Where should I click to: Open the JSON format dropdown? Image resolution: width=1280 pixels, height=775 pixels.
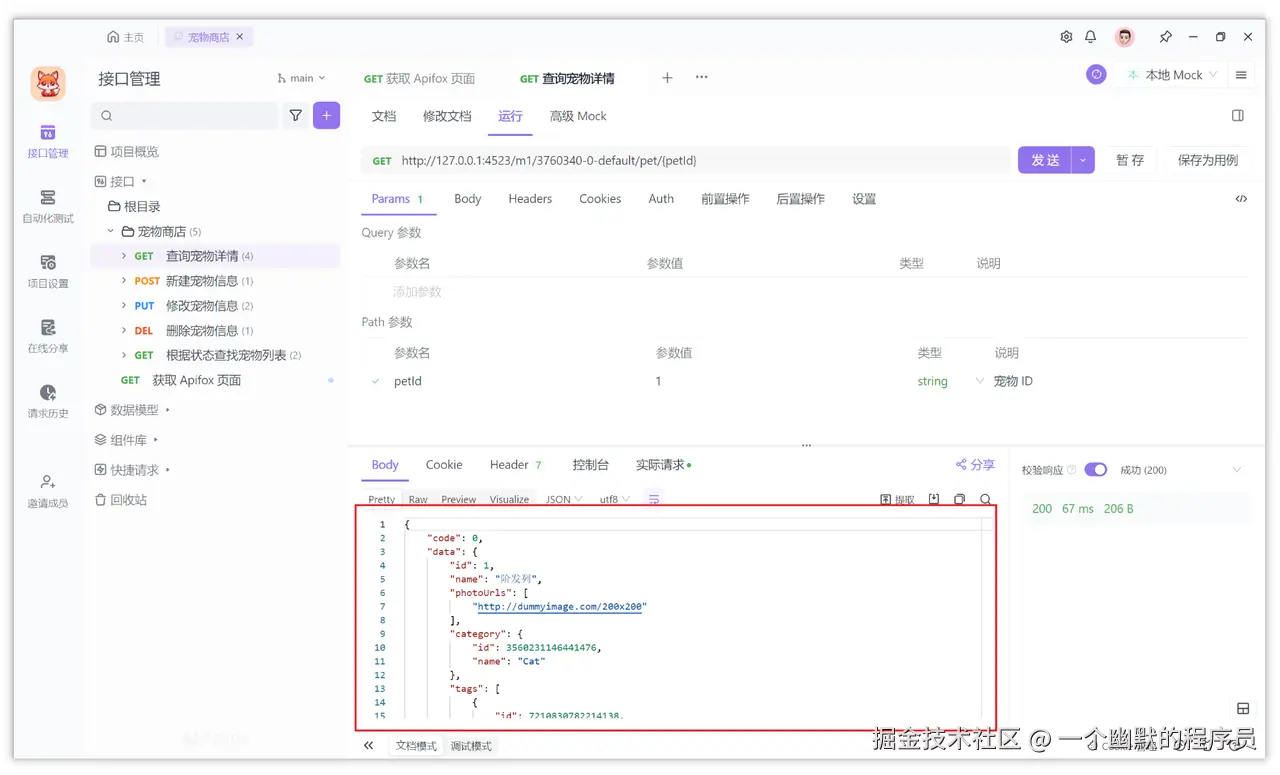click(564, 499)
